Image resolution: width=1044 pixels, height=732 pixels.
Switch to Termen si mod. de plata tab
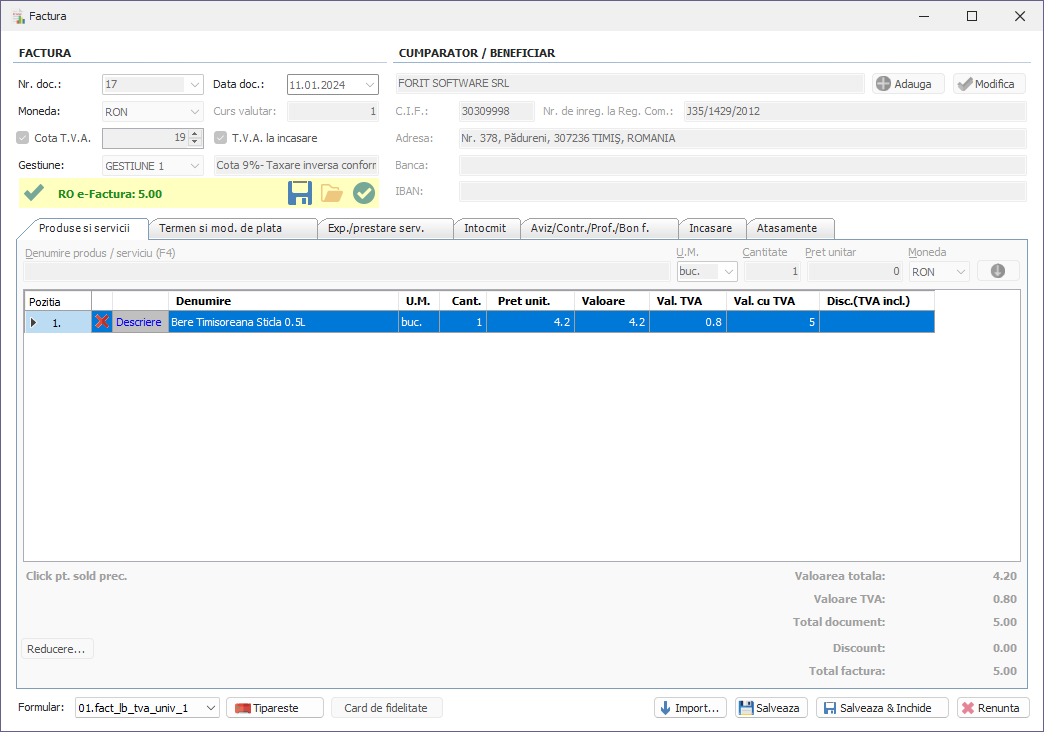[x=233, y=228]
